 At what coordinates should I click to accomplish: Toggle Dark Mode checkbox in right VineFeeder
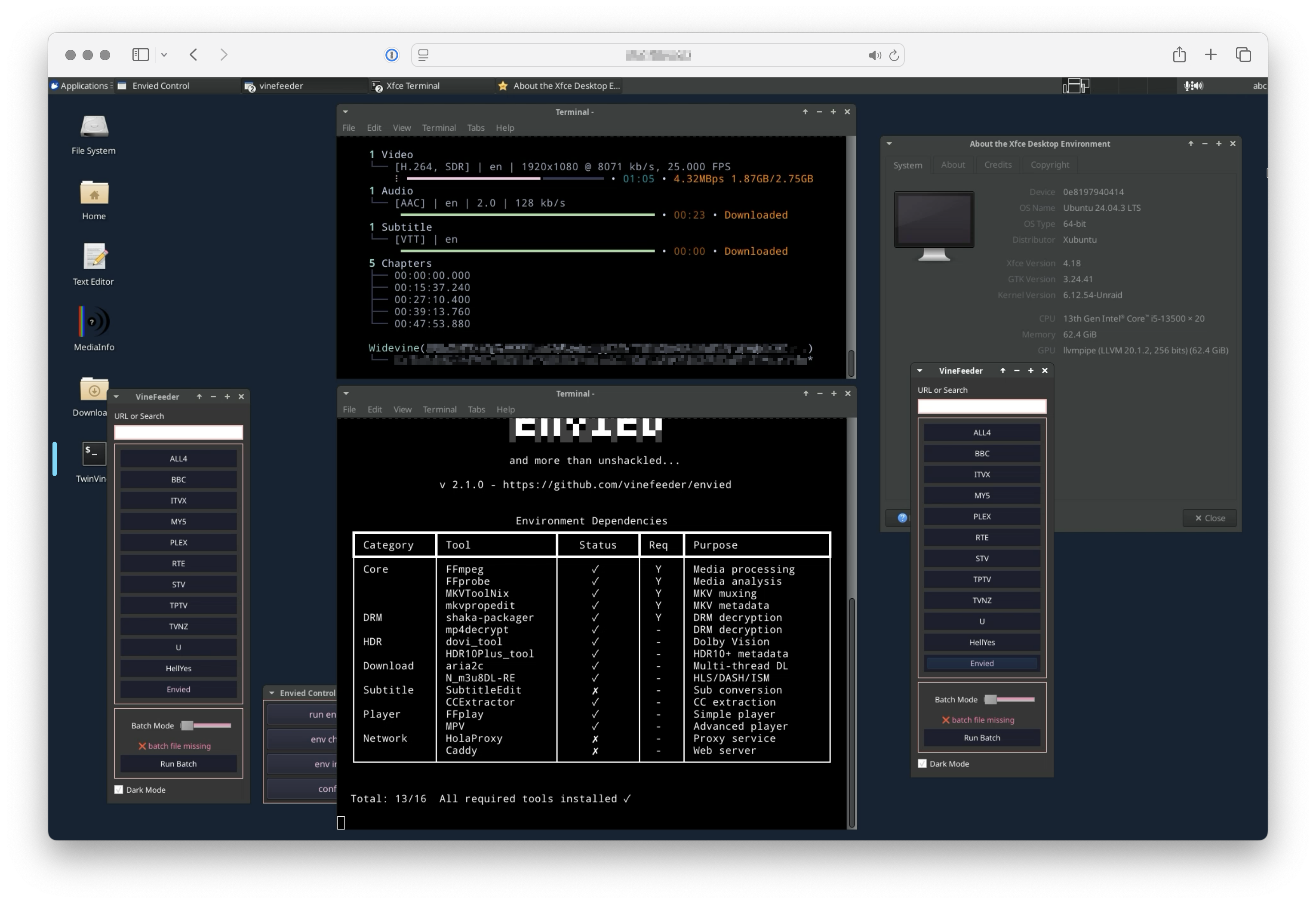[922, 763]
